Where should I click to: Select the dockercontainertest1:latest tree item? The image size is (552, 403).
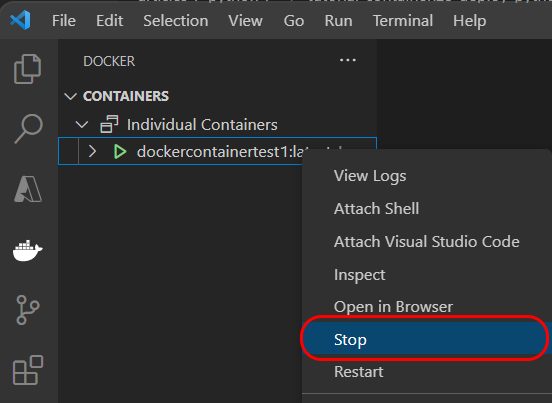pyautogui.click(x=217, y=151)
